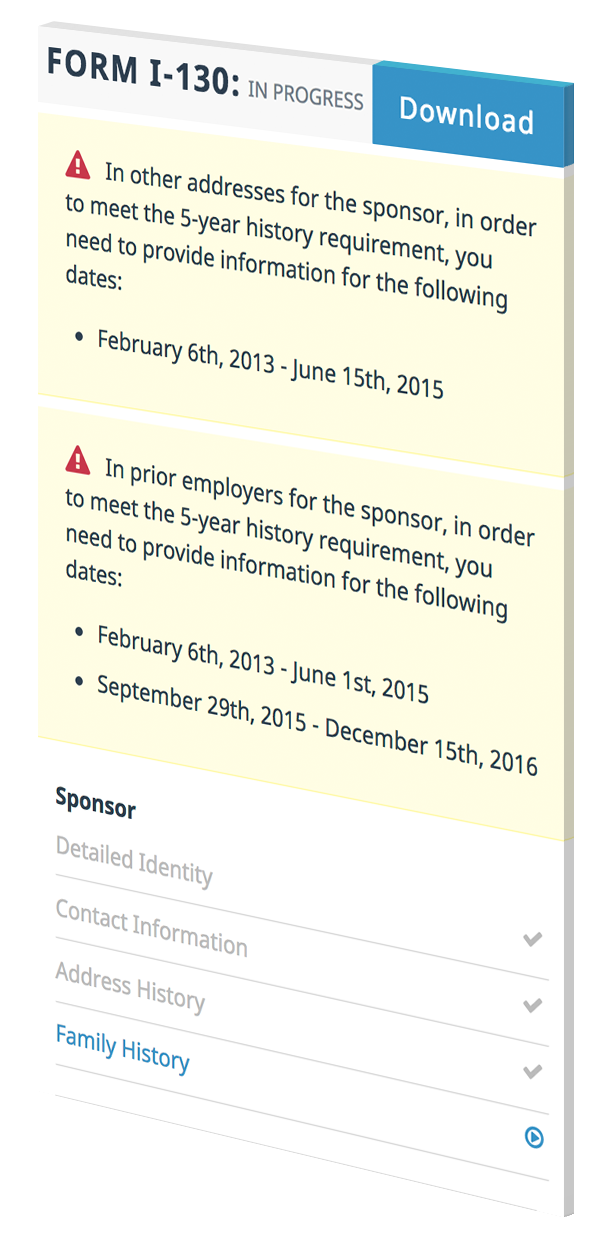The width and height of the screenshot is (607, 1242).
Task: Click the checkmark for Address History
Action: (533, 1072)
